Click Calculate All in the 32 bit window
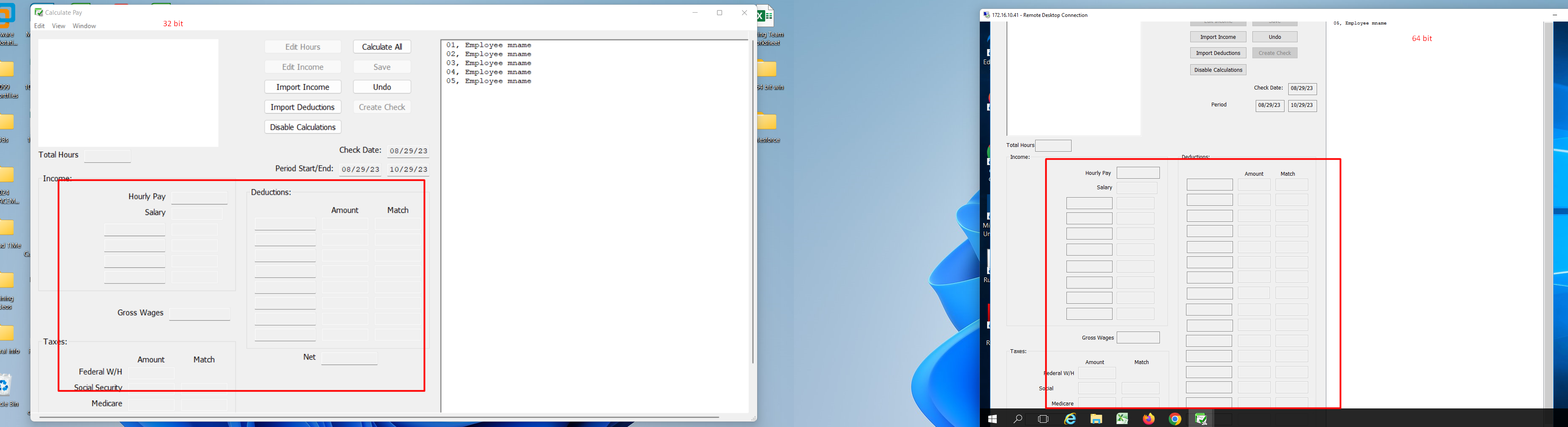The width and height of the screenshot is (1568, 427). tap(382, 47)
